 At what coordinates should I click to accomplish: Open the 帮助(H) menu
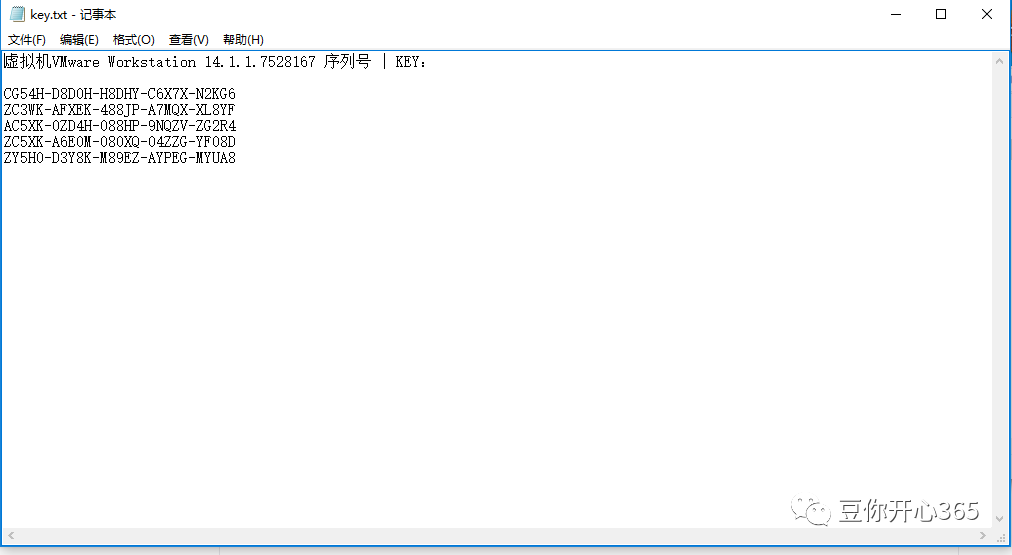click(243, 40)
